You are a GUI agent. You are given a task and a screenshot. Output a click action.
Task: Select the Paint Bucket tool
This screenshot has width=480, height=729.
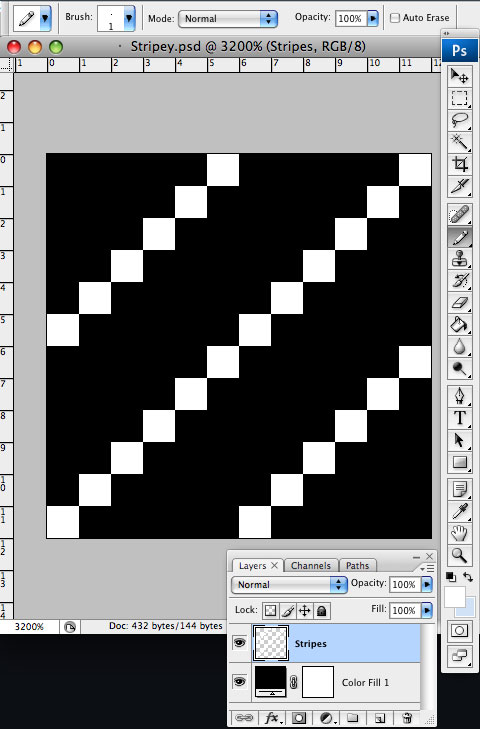(x=460, y=325)
